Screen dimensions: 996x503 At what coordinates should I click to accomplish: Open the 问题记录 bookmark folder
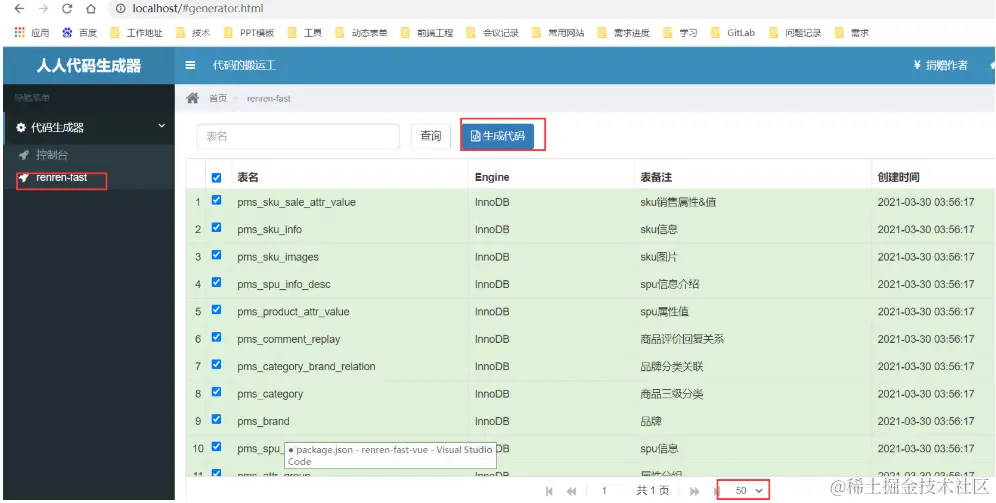point(795,33)
